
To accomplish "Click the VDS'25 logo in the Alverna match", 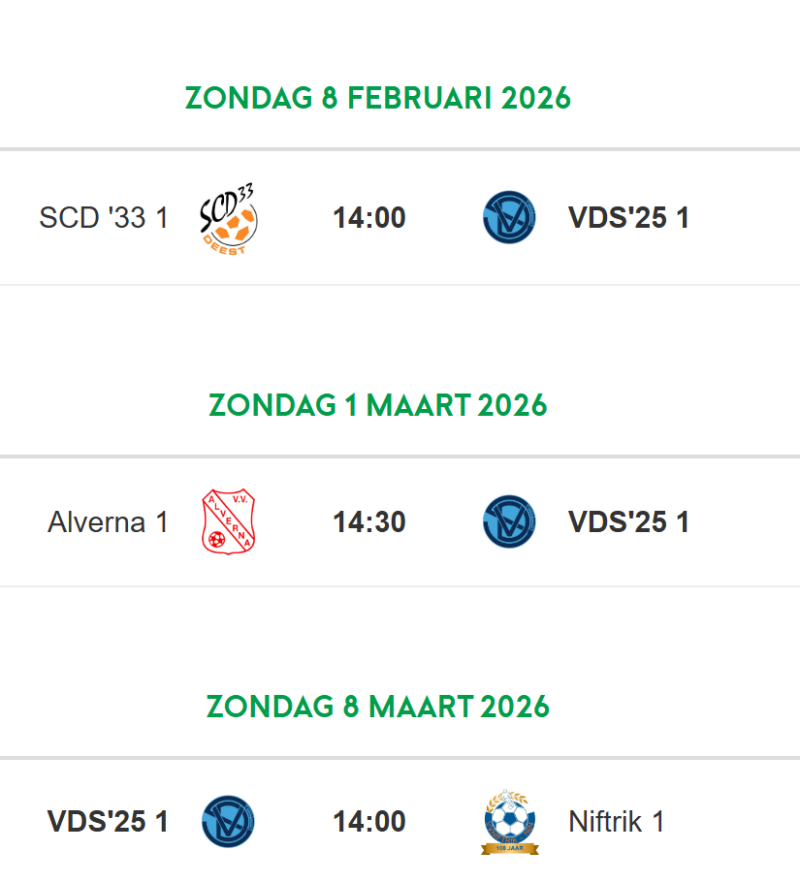I will tap(509, 522).
